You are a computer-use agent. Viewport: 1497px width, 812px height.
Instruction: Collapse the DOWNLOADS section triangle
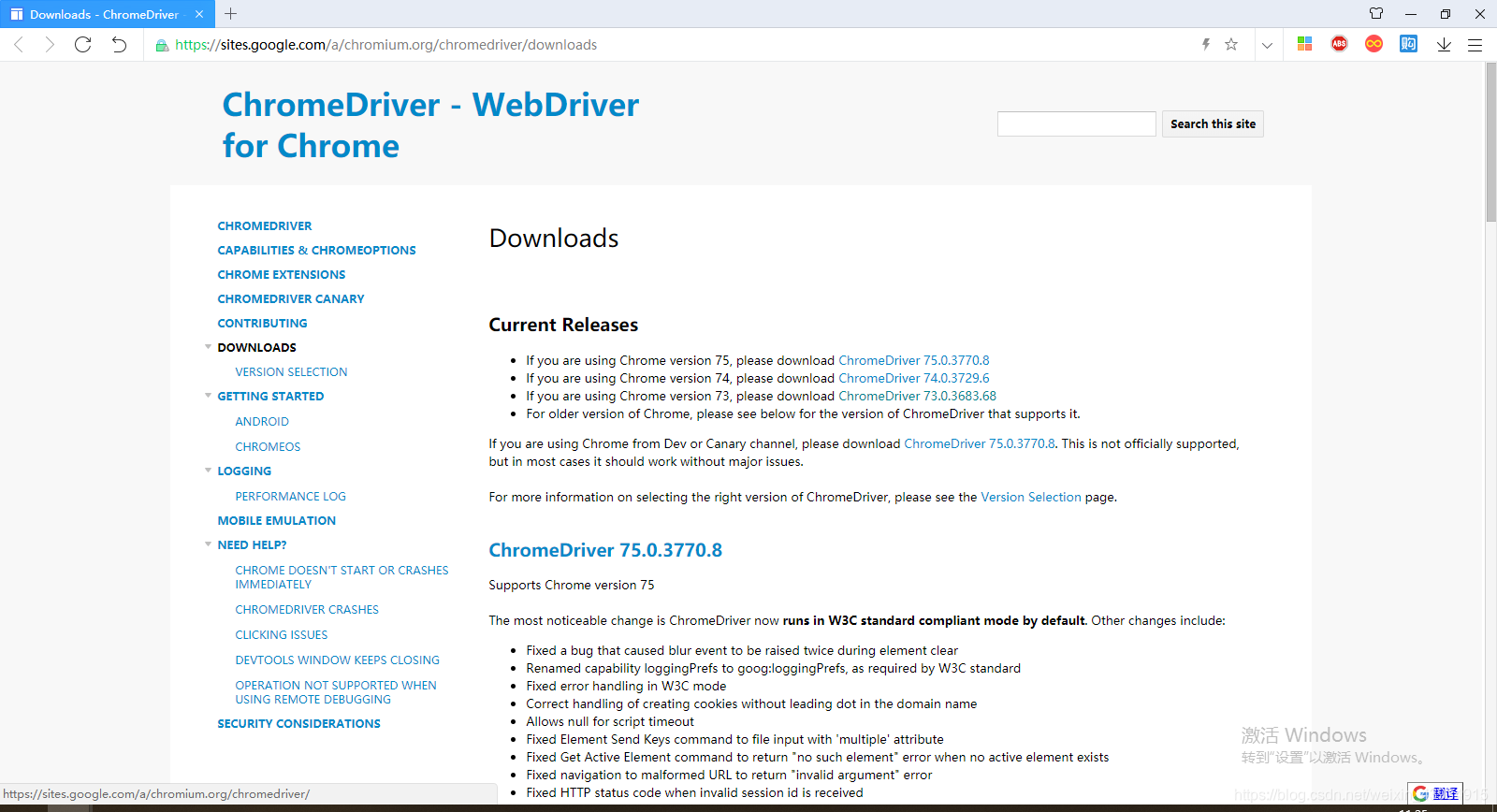tap(208, 347)
